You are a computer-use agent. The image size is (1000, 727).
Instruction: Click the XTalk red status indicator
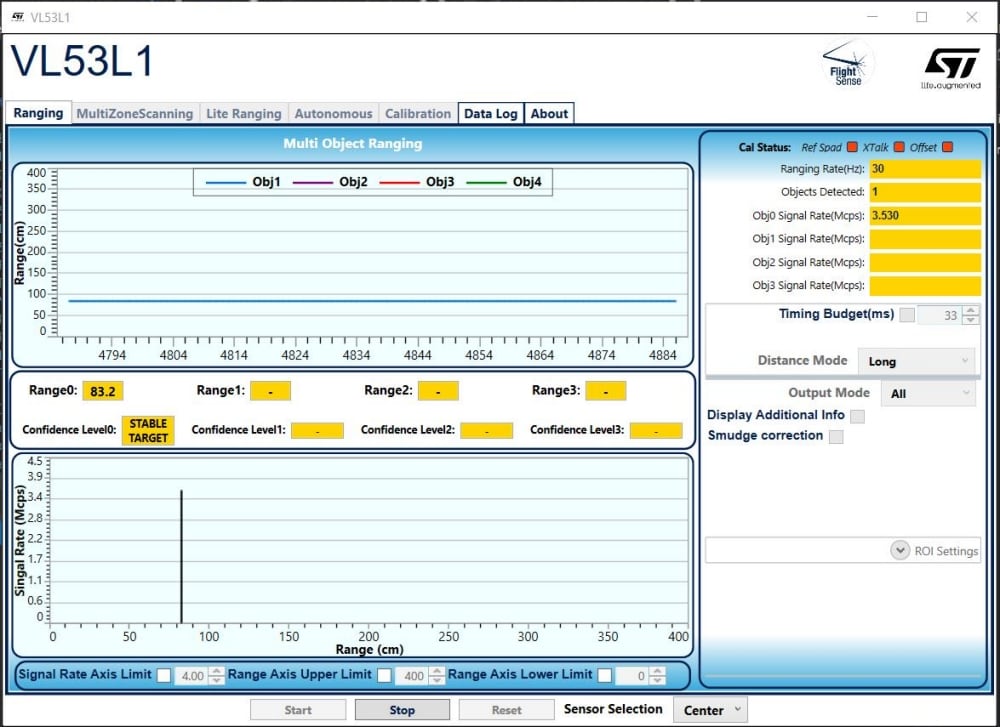(898, 148)
